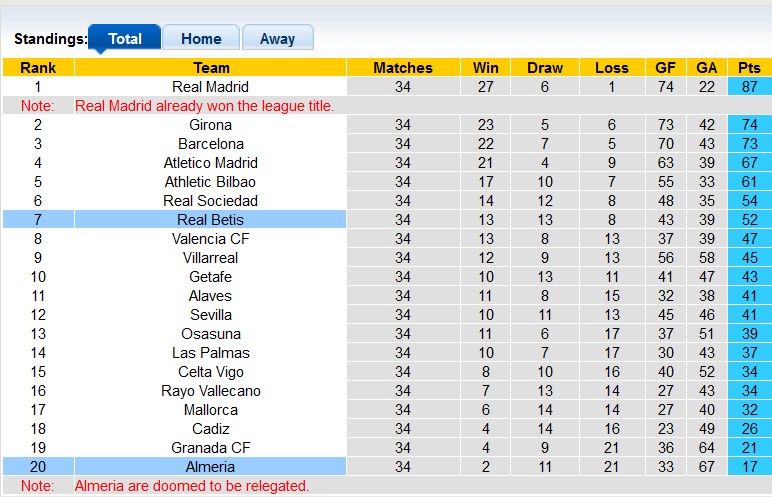
Task: Select Atletico Madrid team row
Action: click(x=210, y=163)
